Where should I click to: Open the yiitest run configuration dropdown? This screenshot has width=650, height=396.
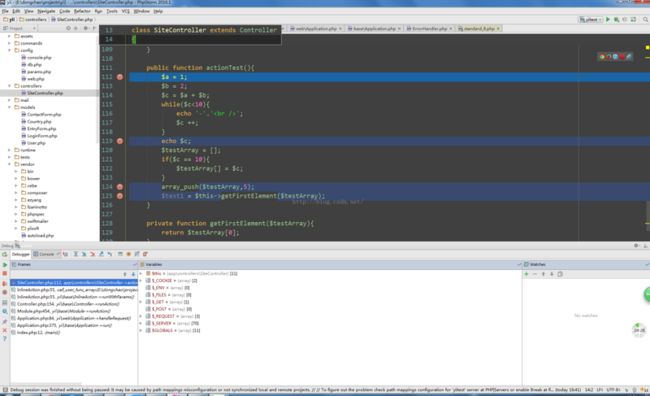(x=590, y=19)
